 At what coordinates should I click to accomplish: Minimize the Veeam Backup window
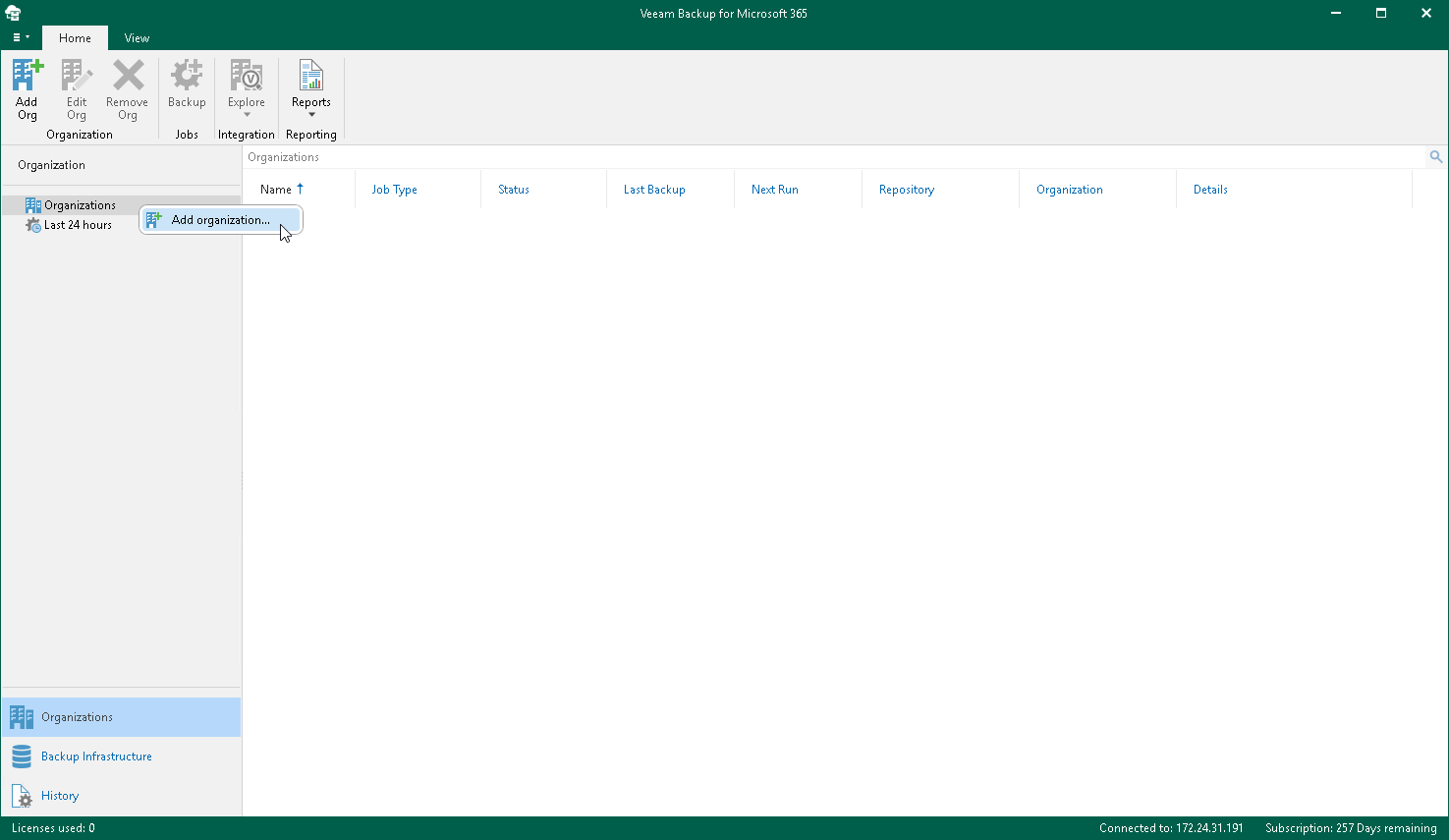[x=1336, y=14]
